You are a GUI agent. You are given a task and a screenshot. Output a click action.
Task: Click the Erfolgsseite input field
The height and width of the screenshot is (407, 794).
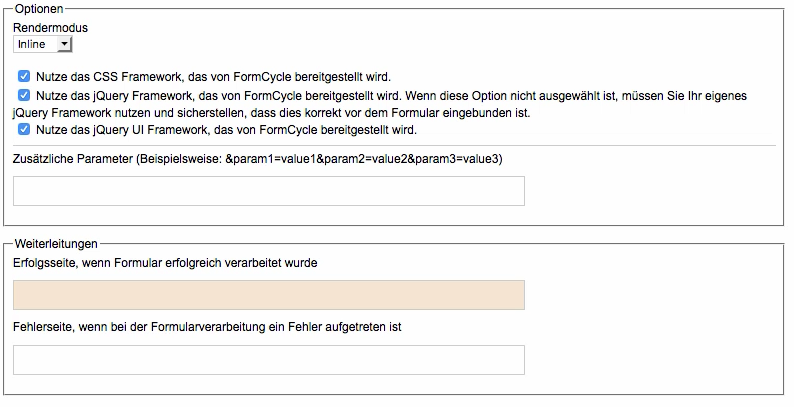pos(269,295)
